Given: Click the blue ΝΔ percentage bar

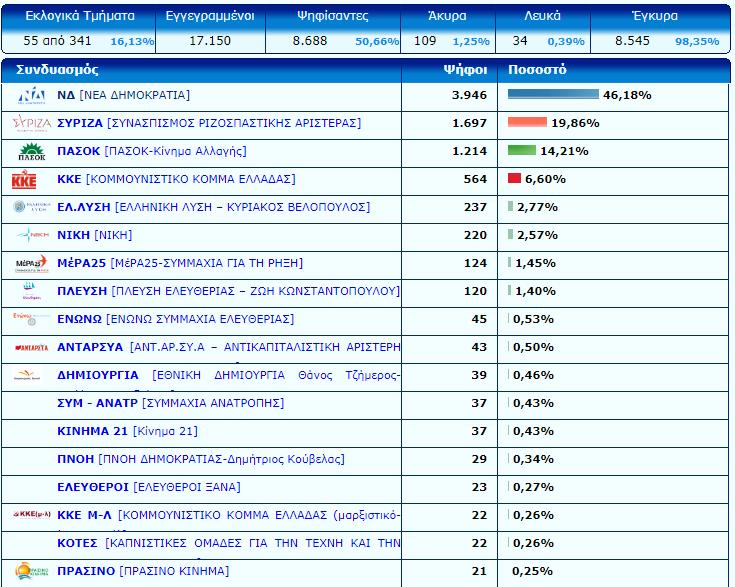Looking at the screenshot, I should [x=553, y=95].
